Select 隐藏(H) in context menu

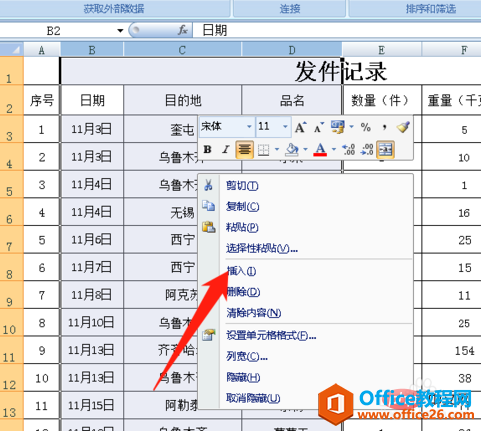243,377
